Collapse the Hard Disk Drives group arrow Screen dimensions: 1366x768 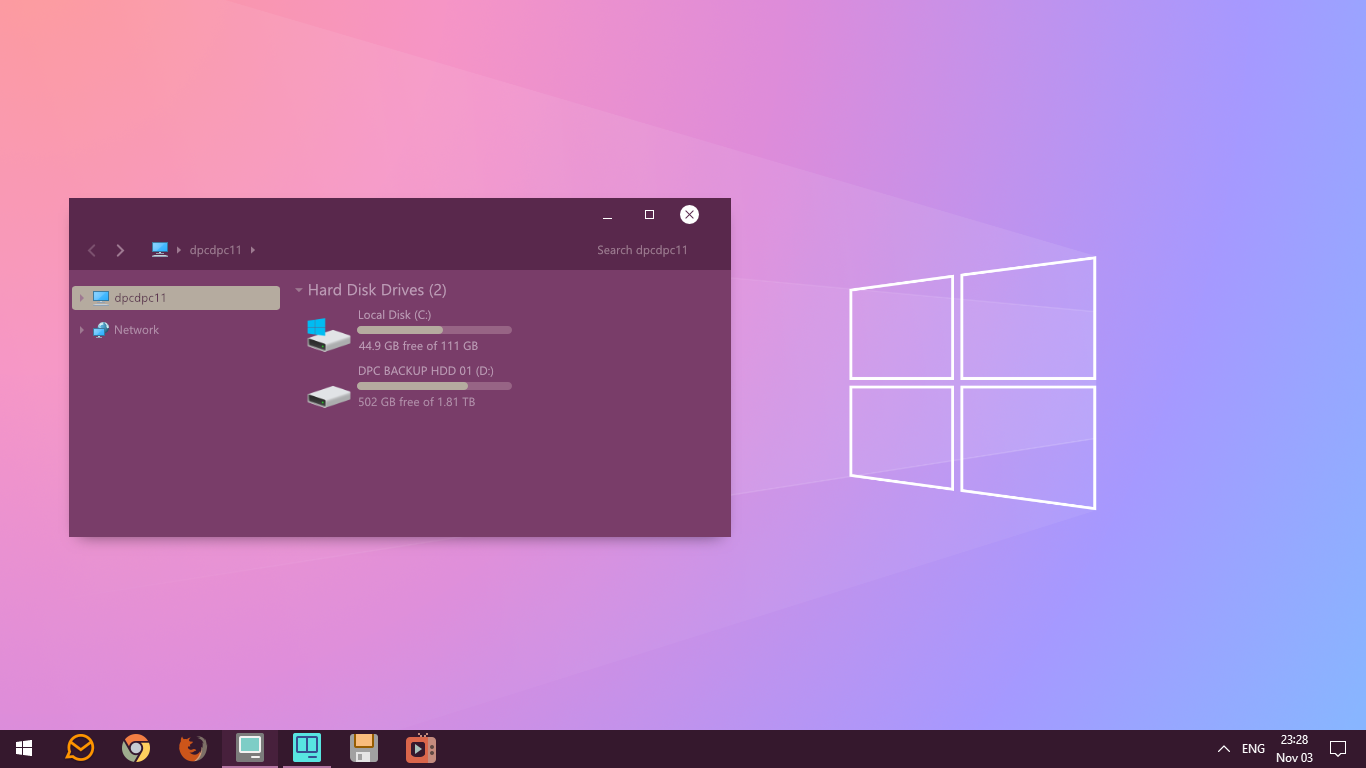(x=299, y=290)
